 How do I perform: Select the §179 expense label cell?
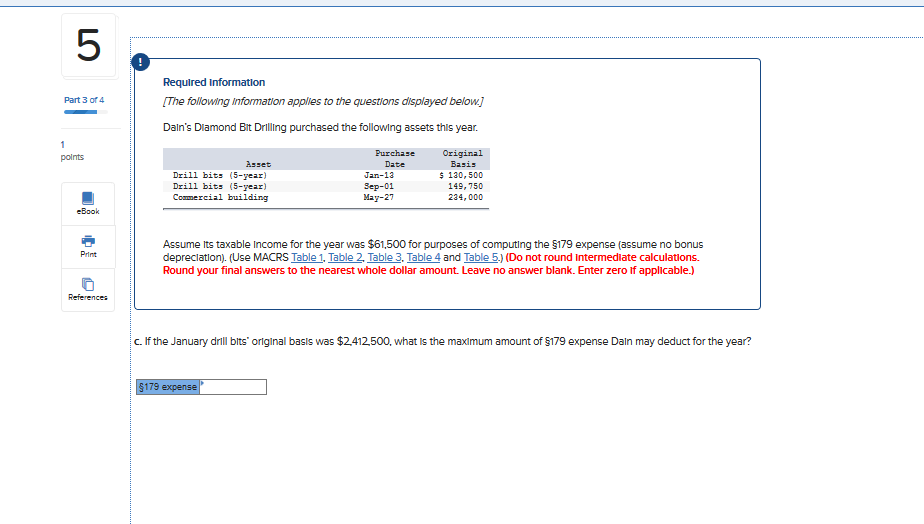(168, 387)
